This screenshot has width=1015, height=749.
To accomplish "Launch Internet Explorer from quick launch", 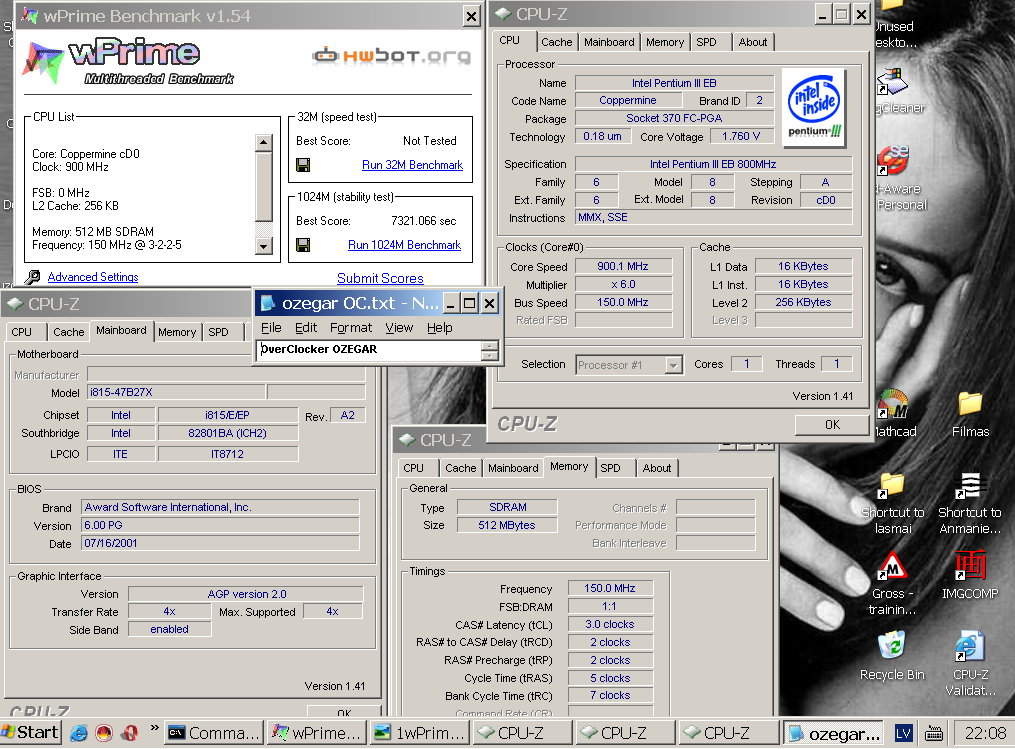I will tap(79, 733).
